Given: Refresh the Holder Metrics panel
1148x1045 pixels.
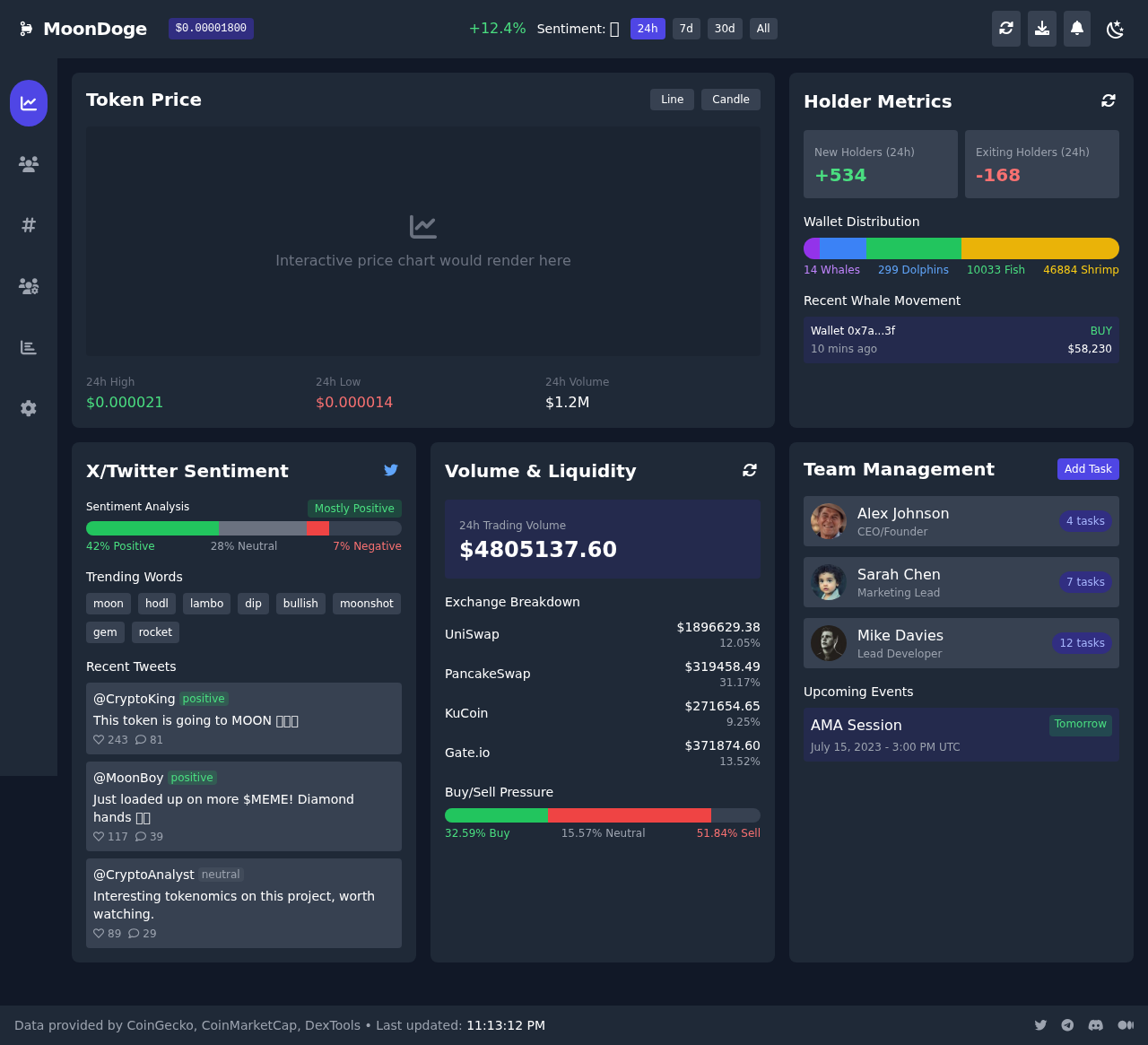Looking at the screenshot, I should pos(1109,101).
